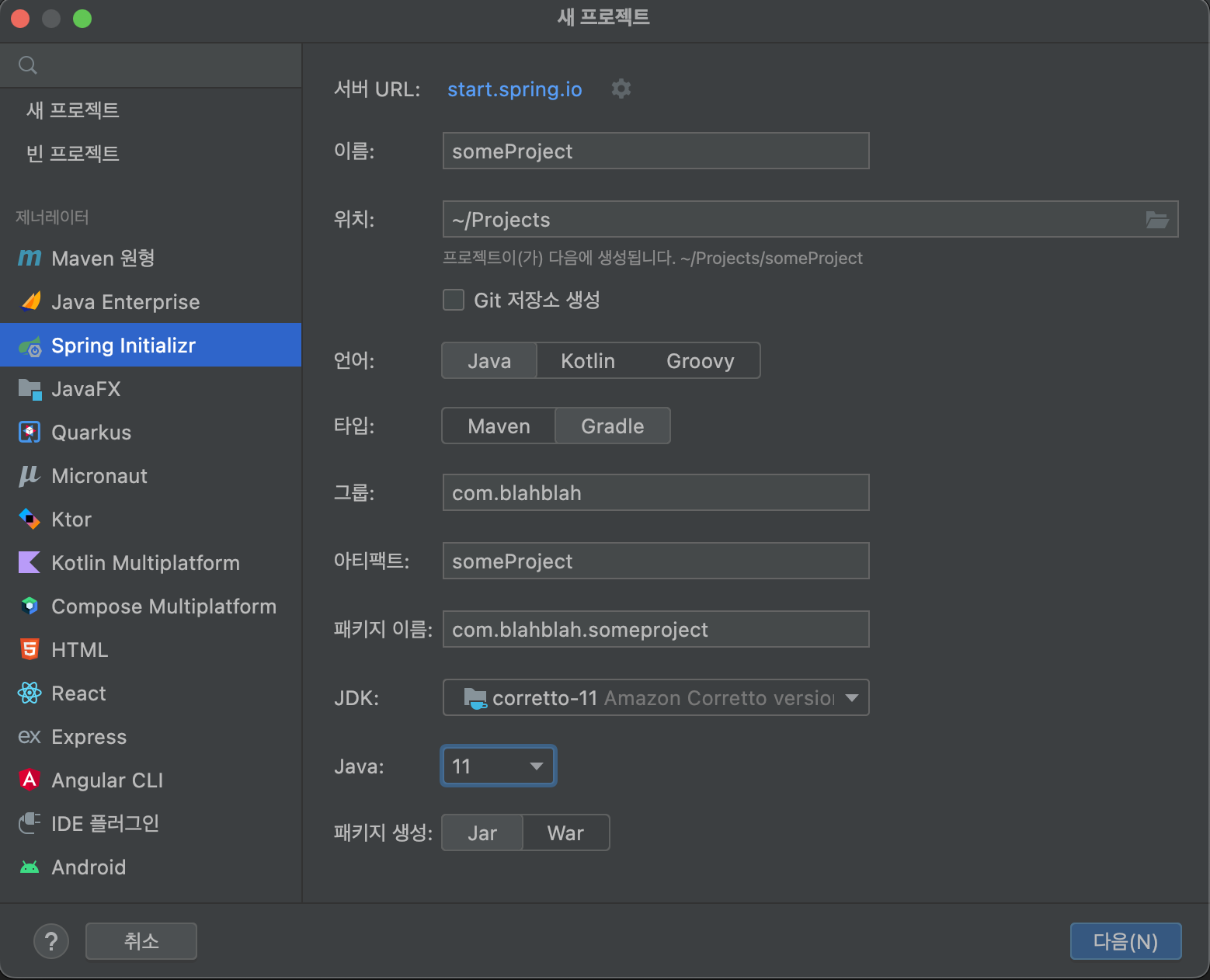Click the Quarkus generator icon
The width and height of the screenshot is (1210, 980).
(x=30, y=433)
